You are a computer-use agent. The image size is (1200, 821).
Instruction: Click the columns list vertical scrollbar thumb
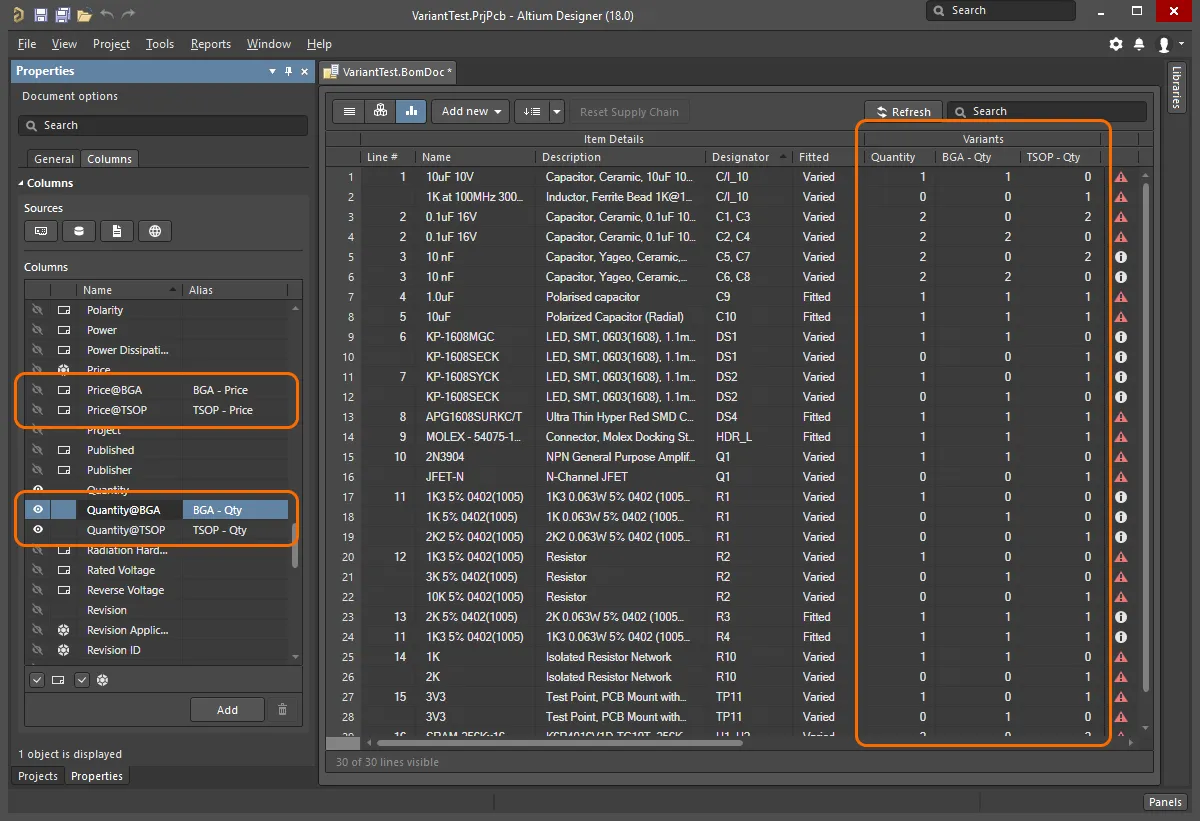(x=294, y=545)
